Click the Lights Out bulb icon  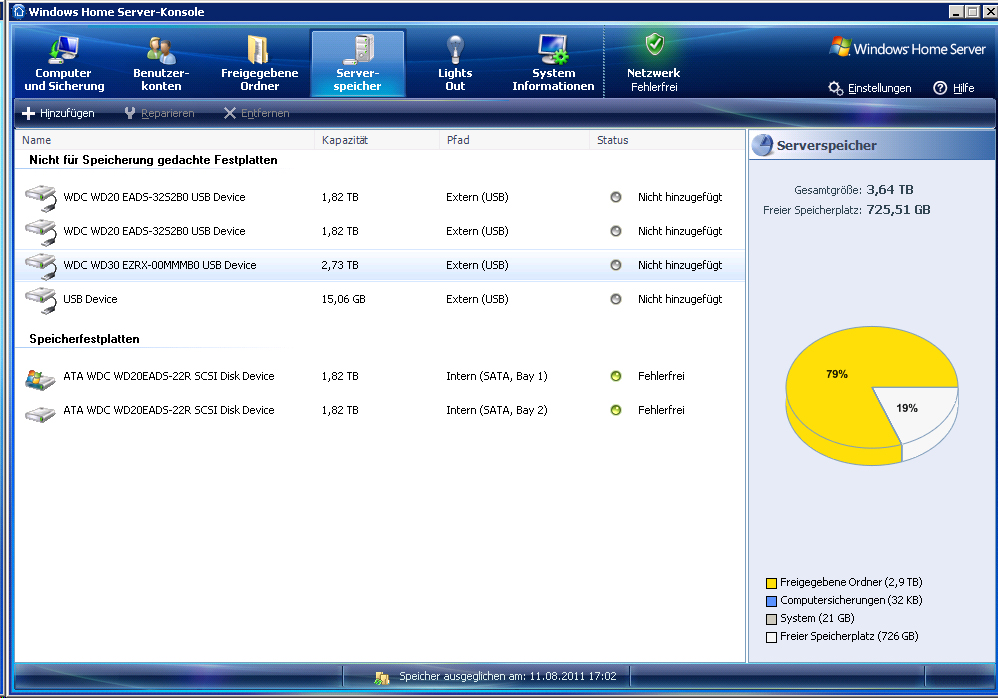click(455, 49)
